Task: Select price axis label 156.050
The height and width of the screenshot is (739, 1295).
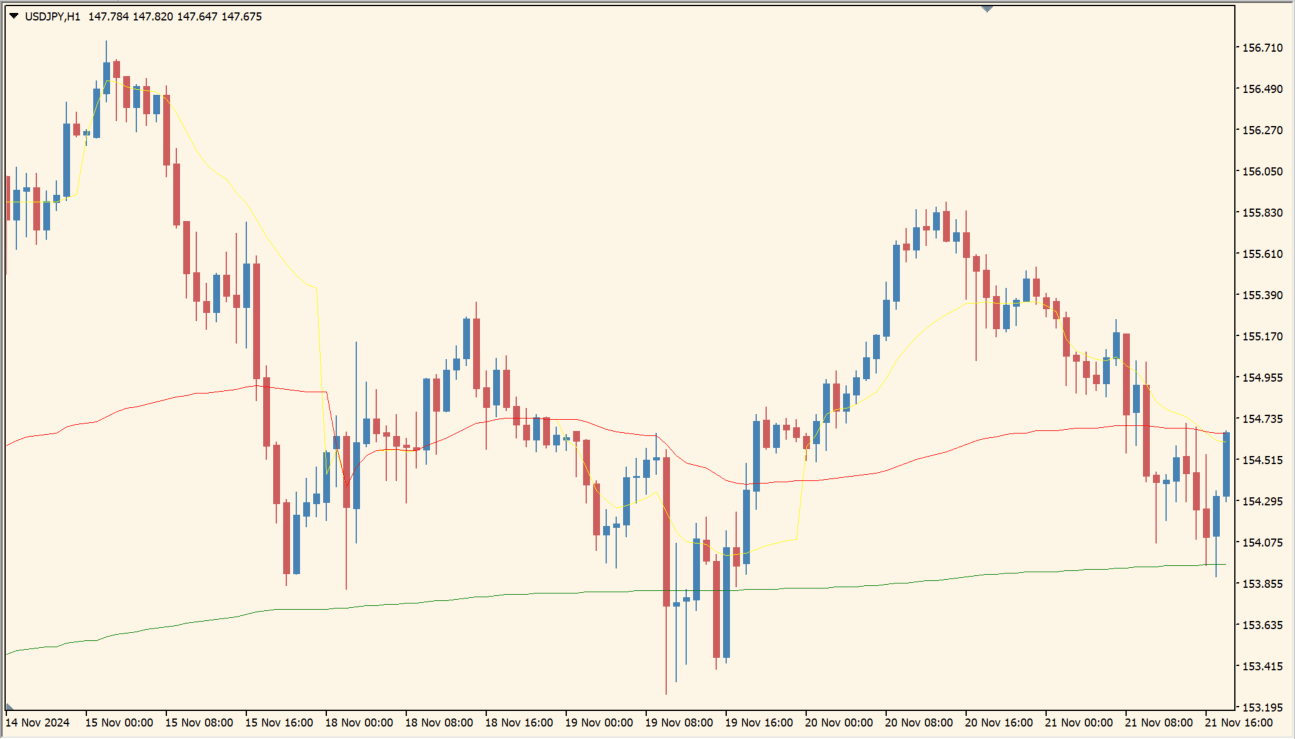Action: [x=1262, y=172]
